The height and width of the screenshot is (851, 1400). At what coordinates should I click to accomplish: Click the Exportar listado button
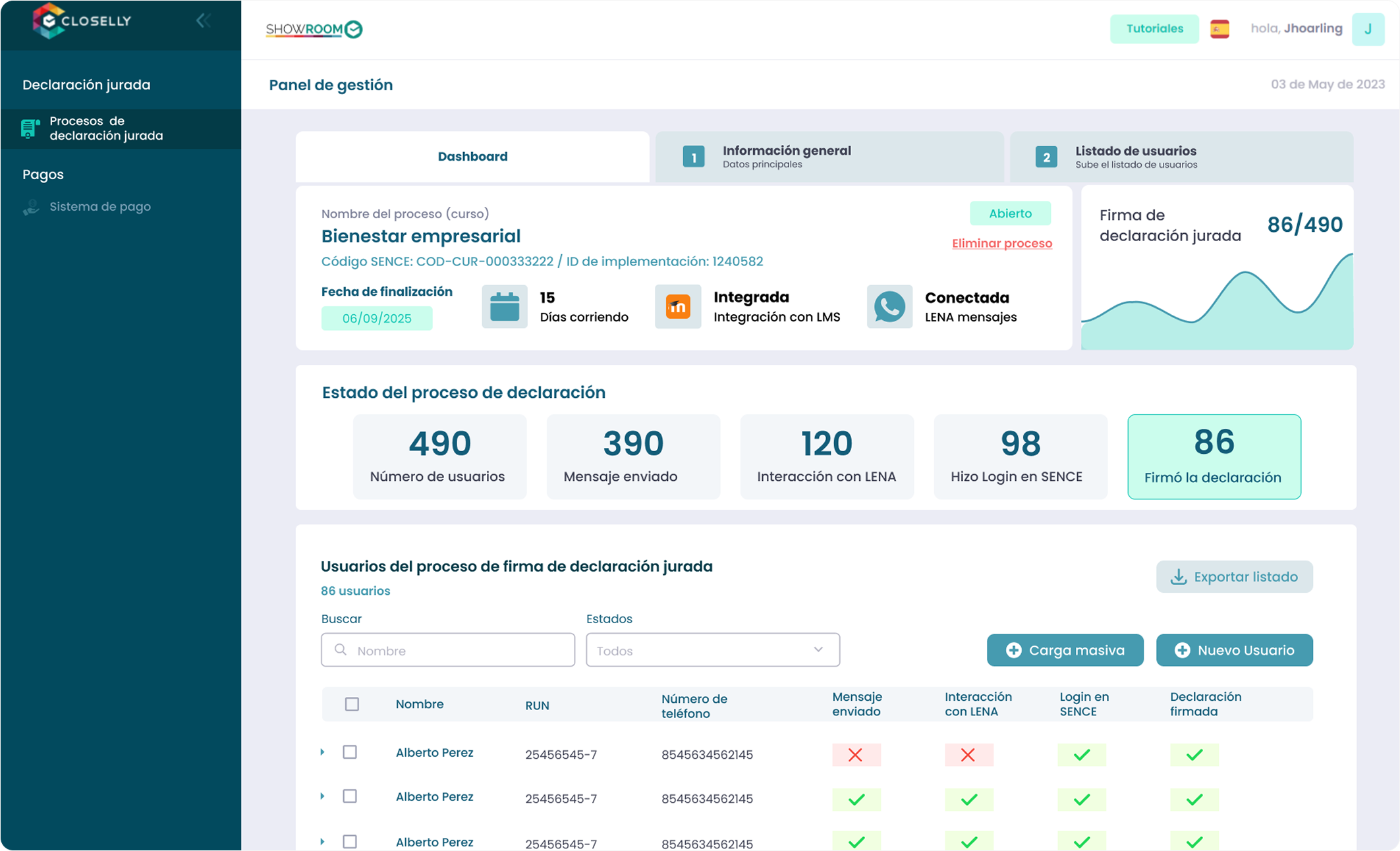pos(1234,577)
